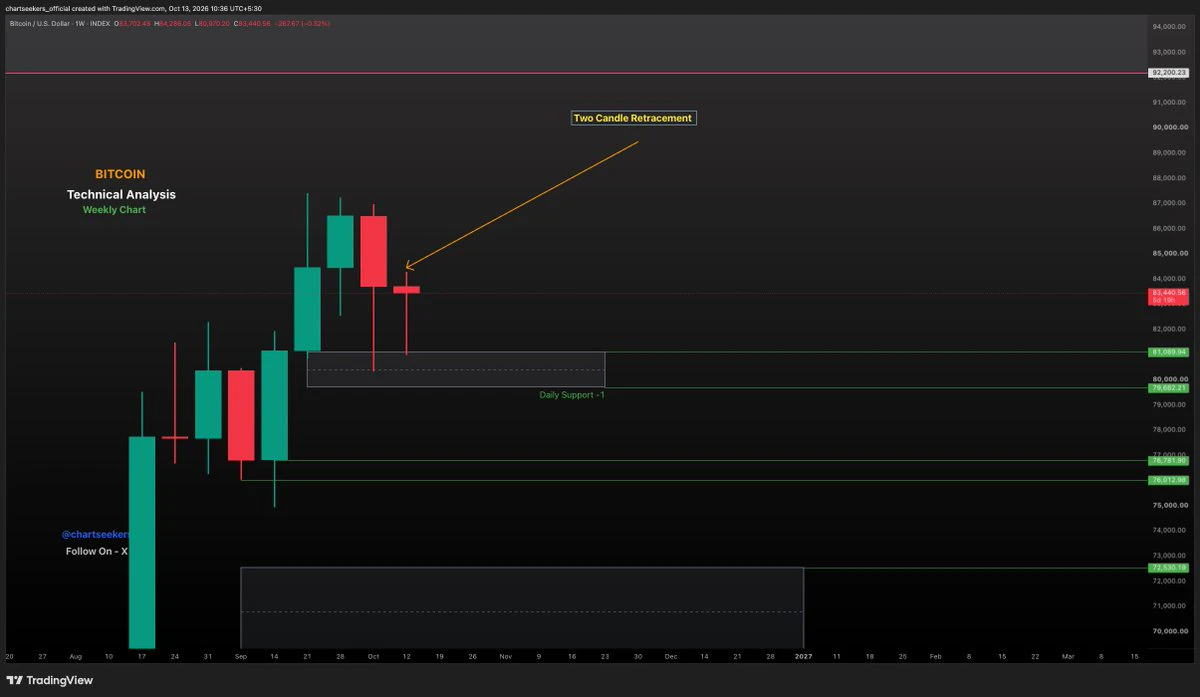
Task: Click the 70,000.00 price axis tick
Action: coord(1168,631)
